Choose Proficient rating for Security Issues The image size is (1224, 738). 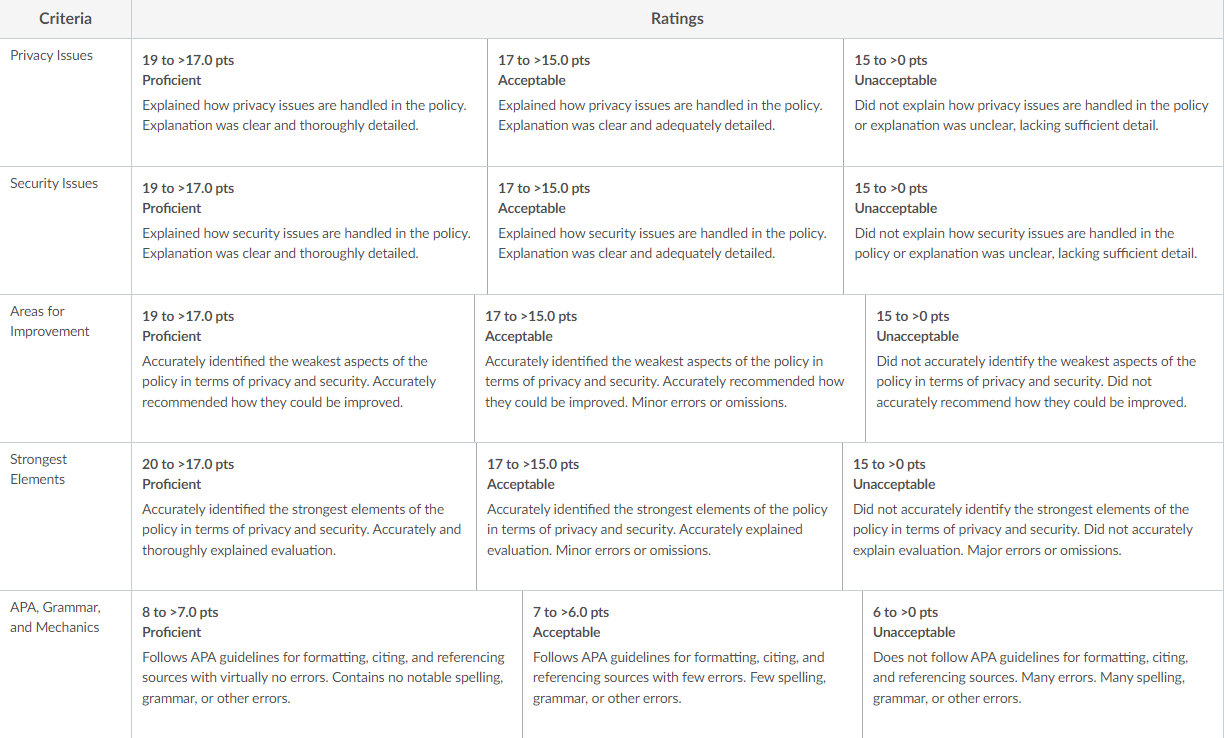(309, 230)
